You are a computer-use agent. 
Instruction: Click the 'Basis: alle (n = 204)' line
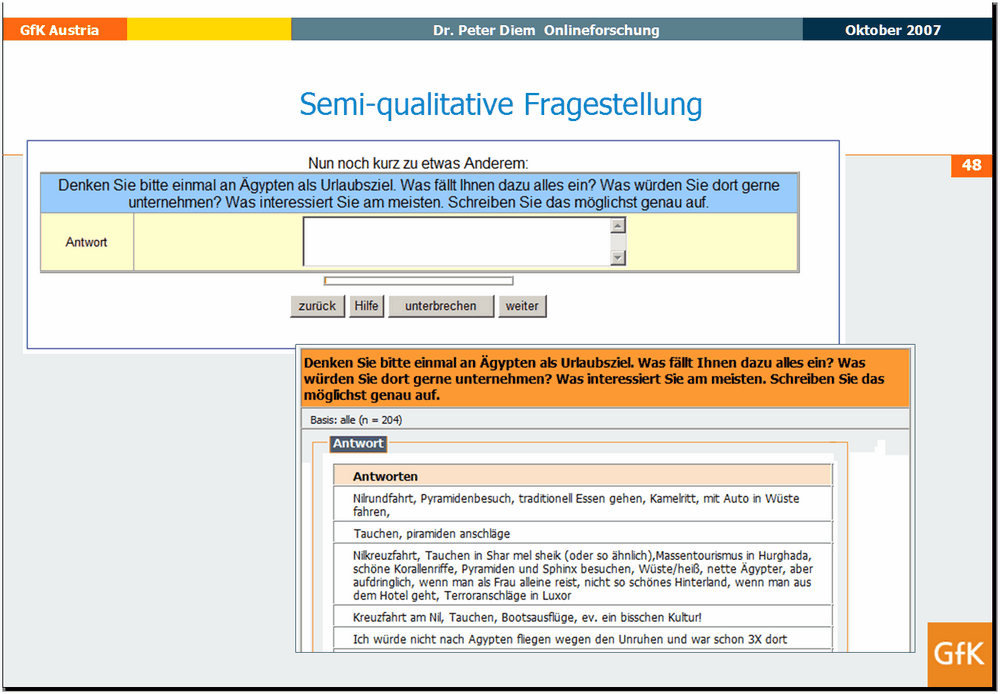coord(356,420)
